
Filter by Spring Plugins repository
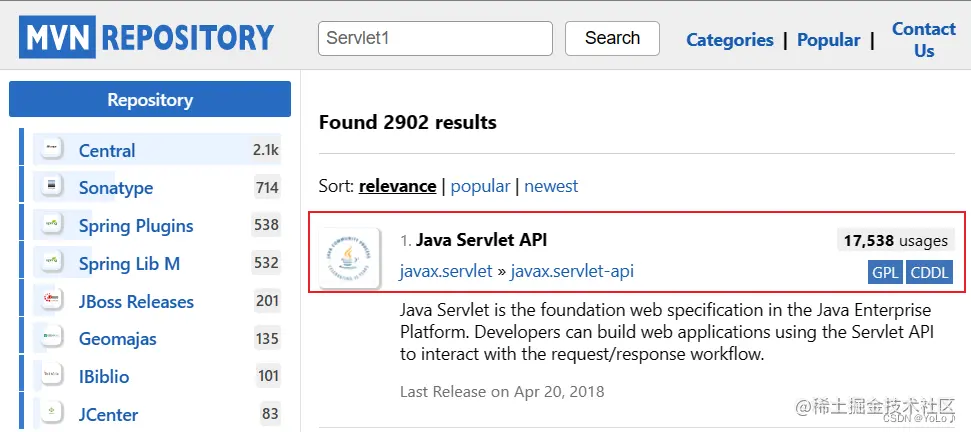pos(136,226)
